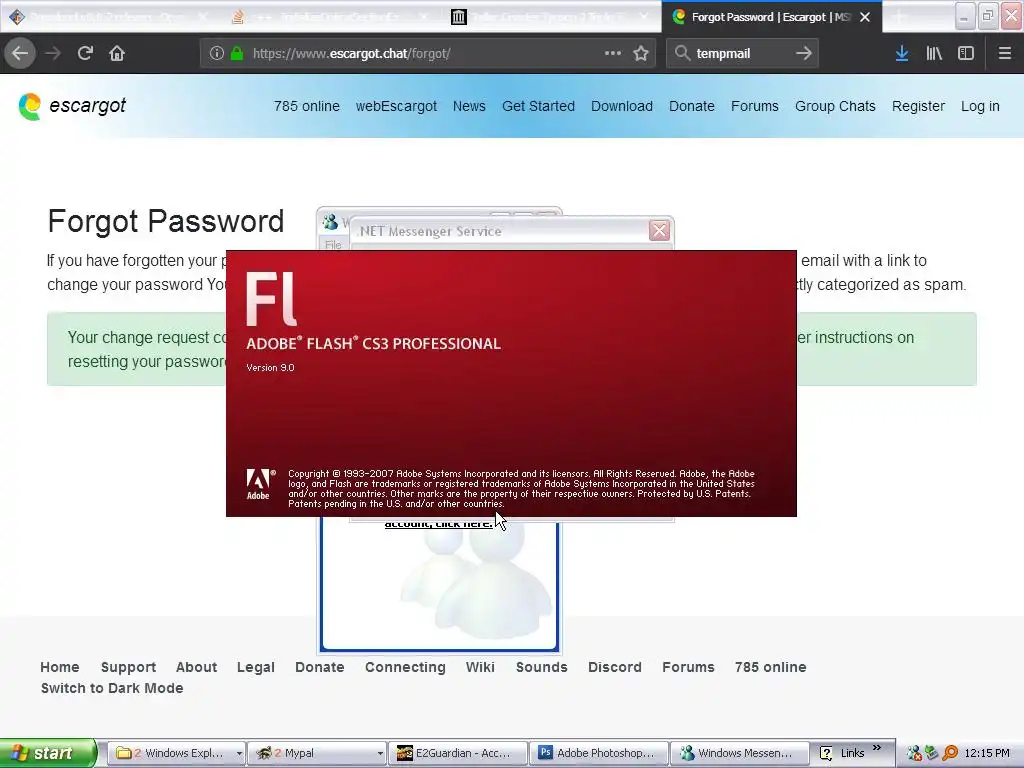Image resolution: width=1024 pixels, height=768 pixels.
Task: Open Donate in the top navigation
Action: [692, 106]
